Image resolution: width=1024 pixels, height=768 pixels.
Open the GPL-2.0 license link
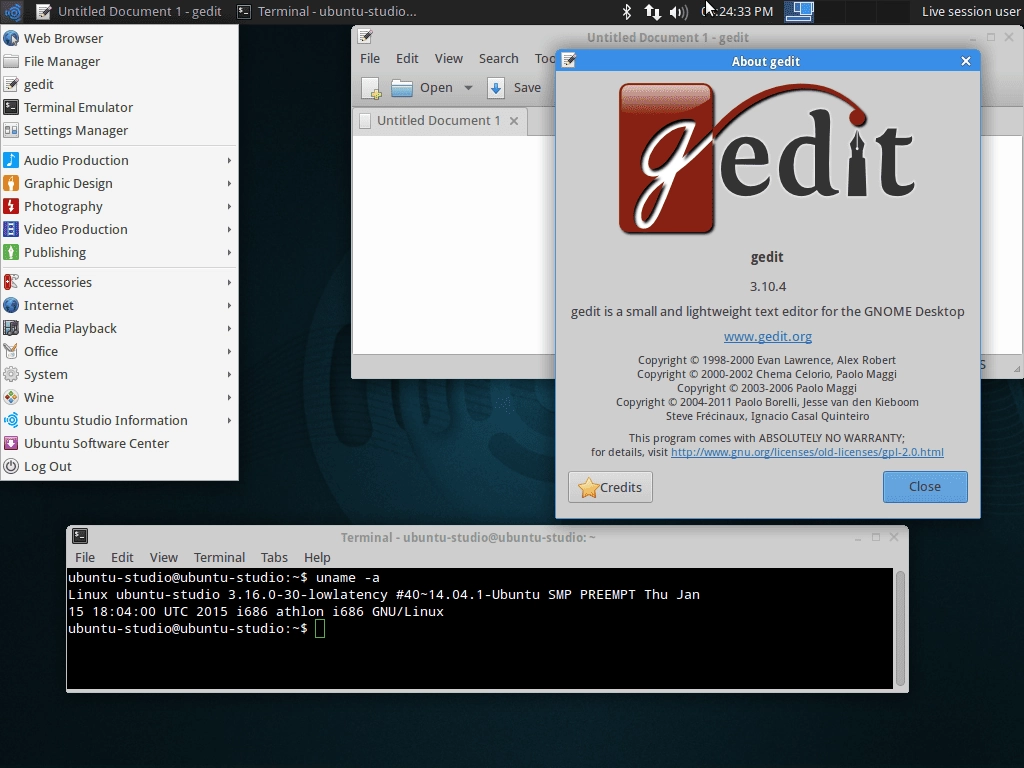[807, 452]
